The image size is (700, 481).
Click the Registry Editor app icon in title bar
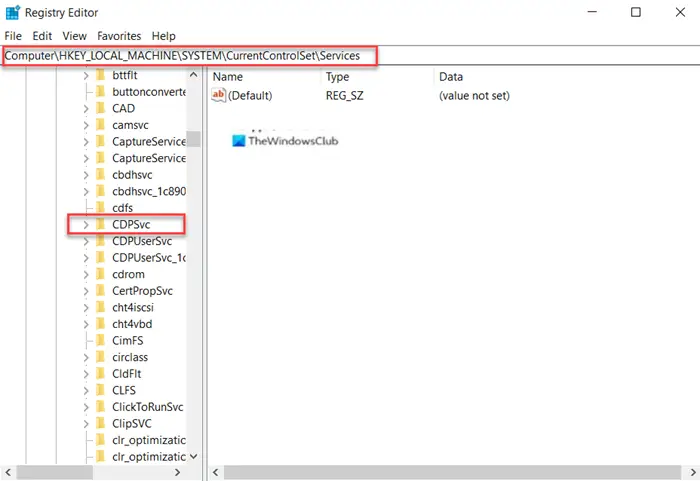[12, 13]
